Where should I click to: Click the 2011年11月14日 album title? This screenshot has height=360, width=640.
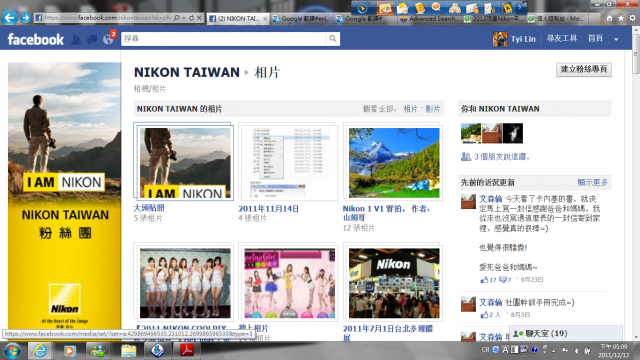click(269, 209)
